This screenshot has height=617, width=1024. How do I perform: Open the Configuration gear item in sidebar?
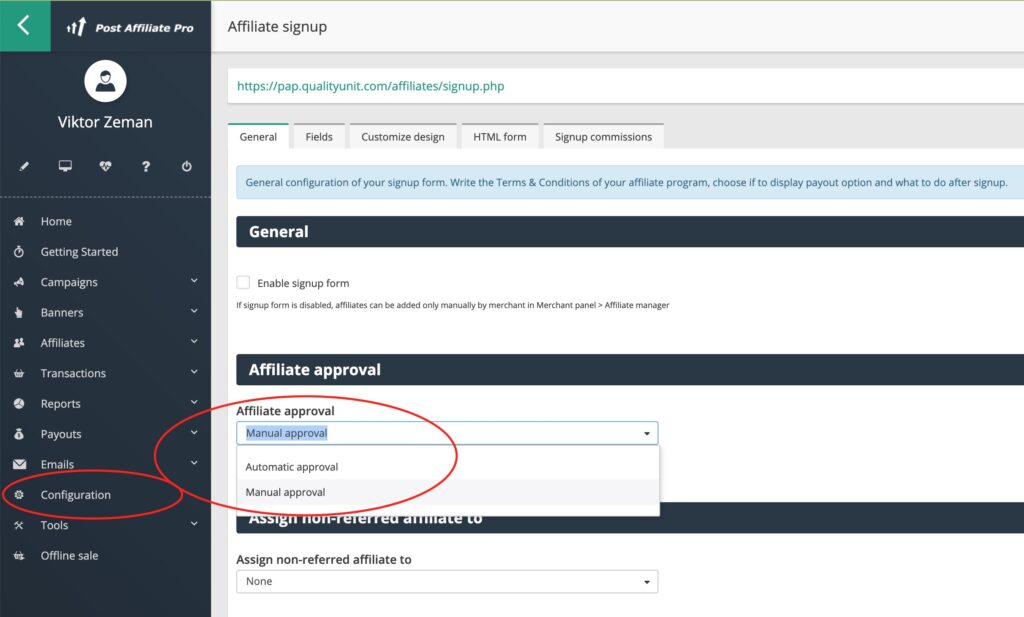75,494
